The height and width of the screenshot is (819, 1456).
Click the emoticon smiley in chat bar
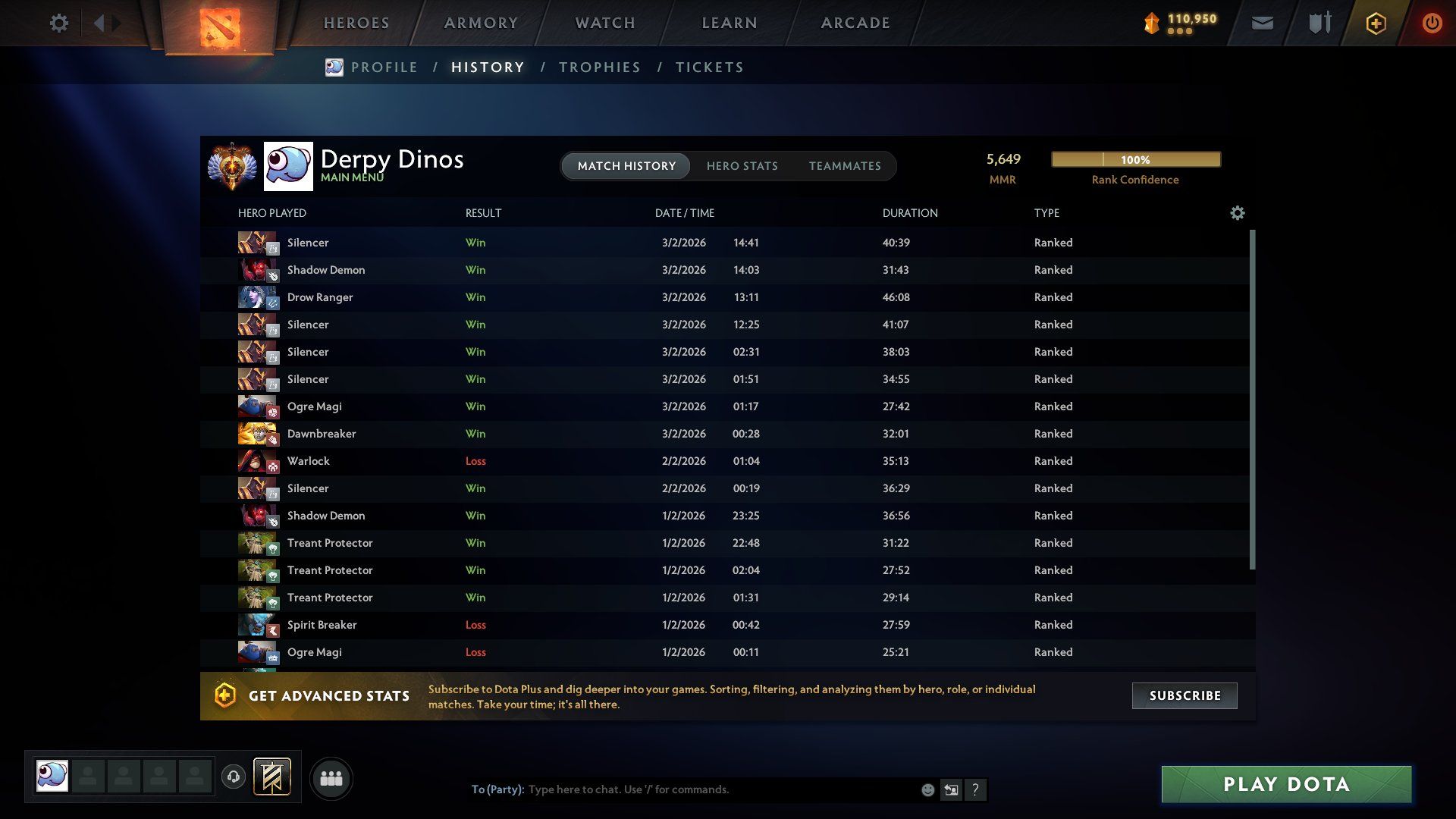coord(927,789)
